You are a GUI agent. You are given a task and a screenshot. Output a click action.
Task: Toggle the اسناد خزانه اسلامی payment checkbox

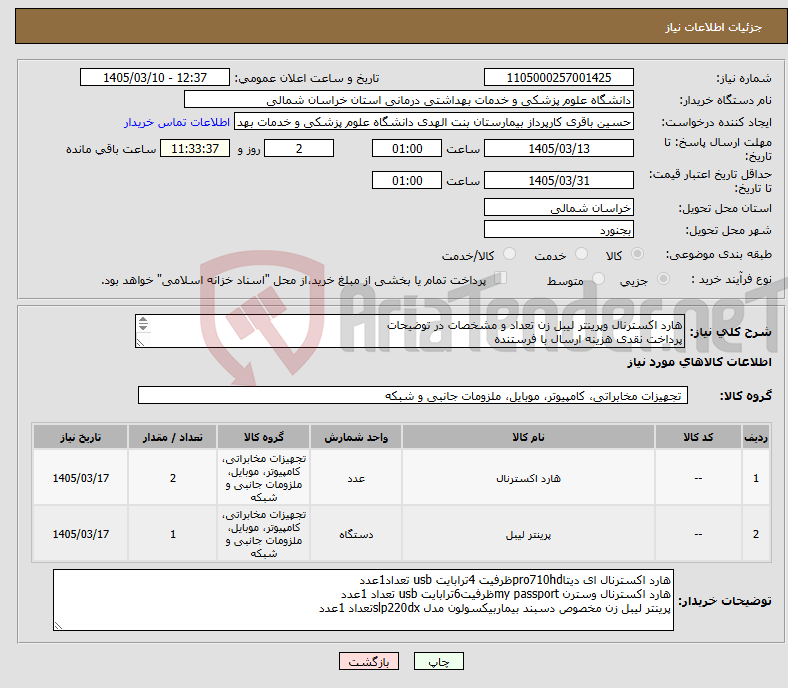coord(500,278)
